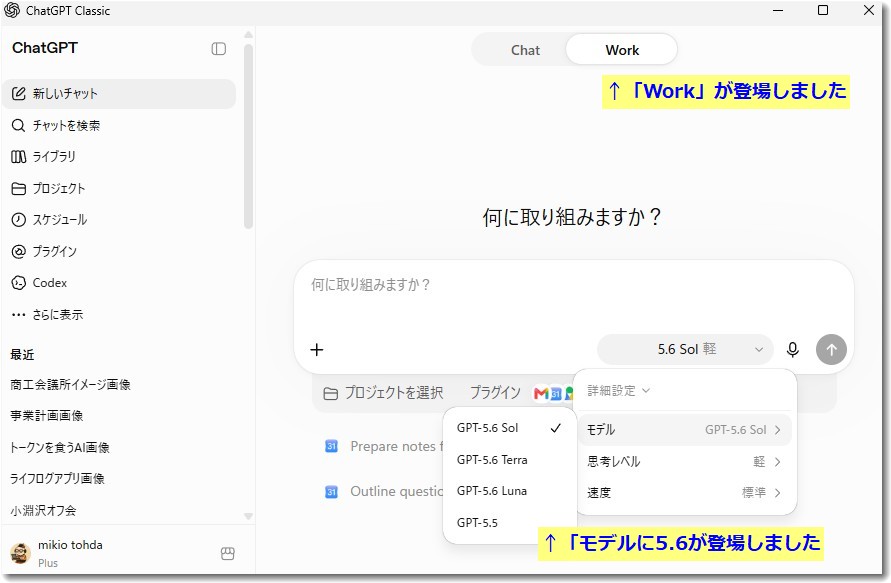Image resolution: width=891 pixels, height=583 pixels.
Task: Click the 新しいチャット pencil icon
Action: [x=19, y=94]
